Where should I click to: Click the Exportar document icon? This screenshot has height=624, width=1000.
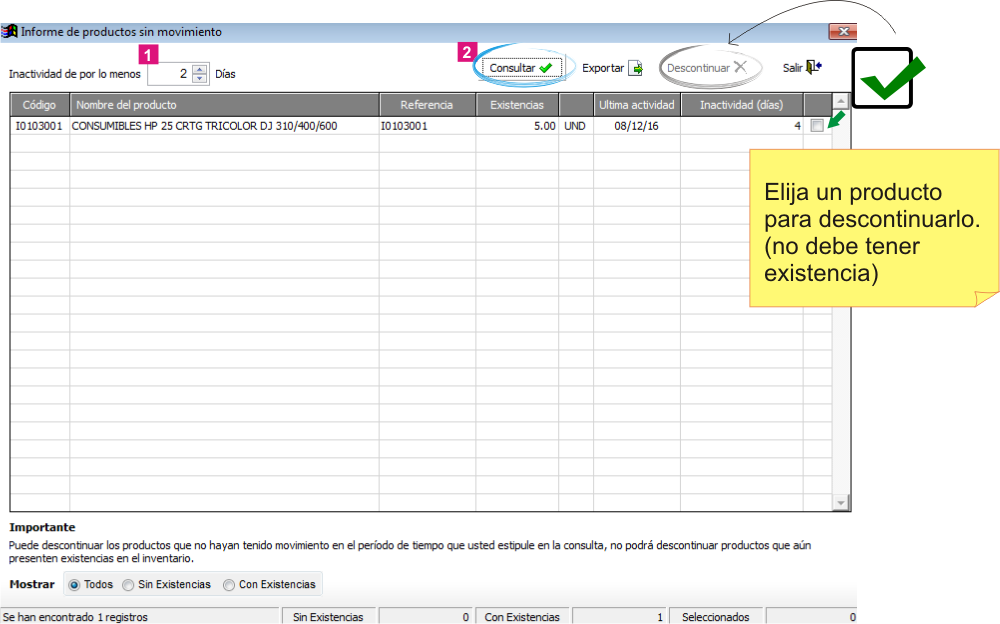click(x=636, y=68)
